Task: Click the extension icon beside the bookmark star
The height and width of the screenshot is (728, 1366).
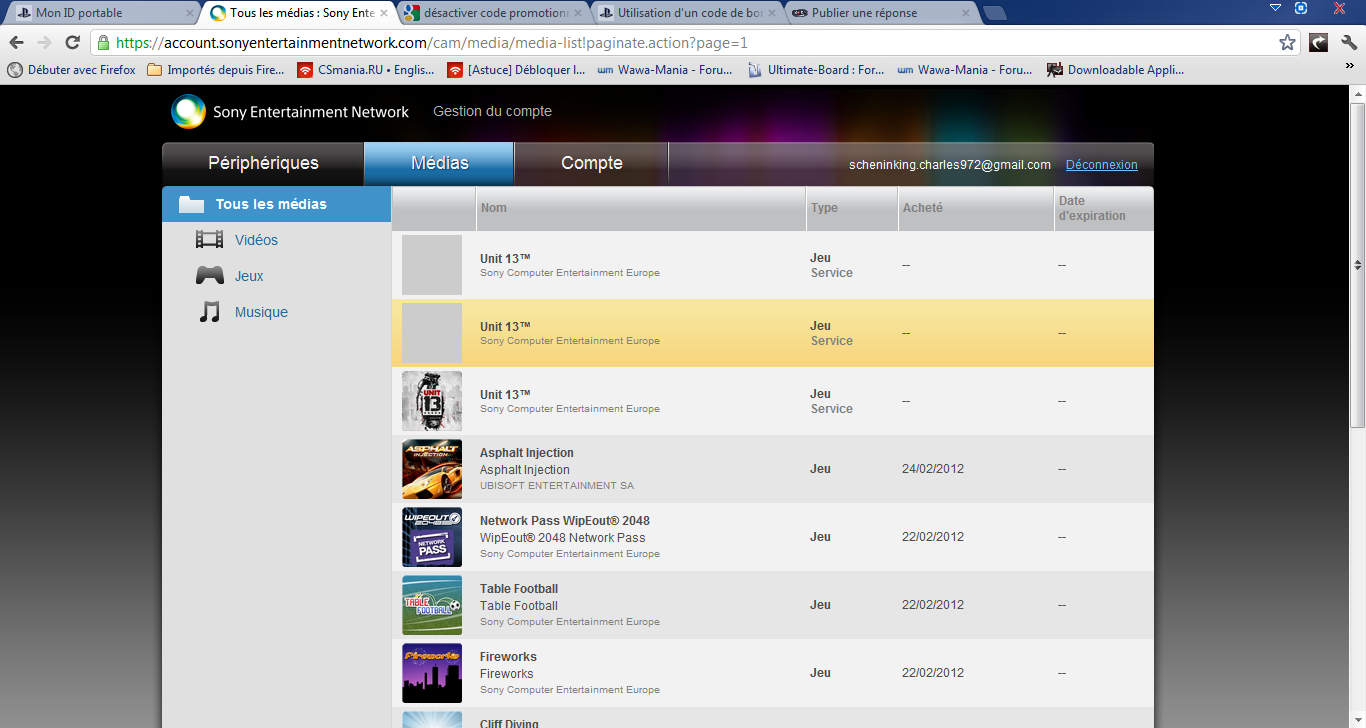Action: click(x=1319, y=43)
